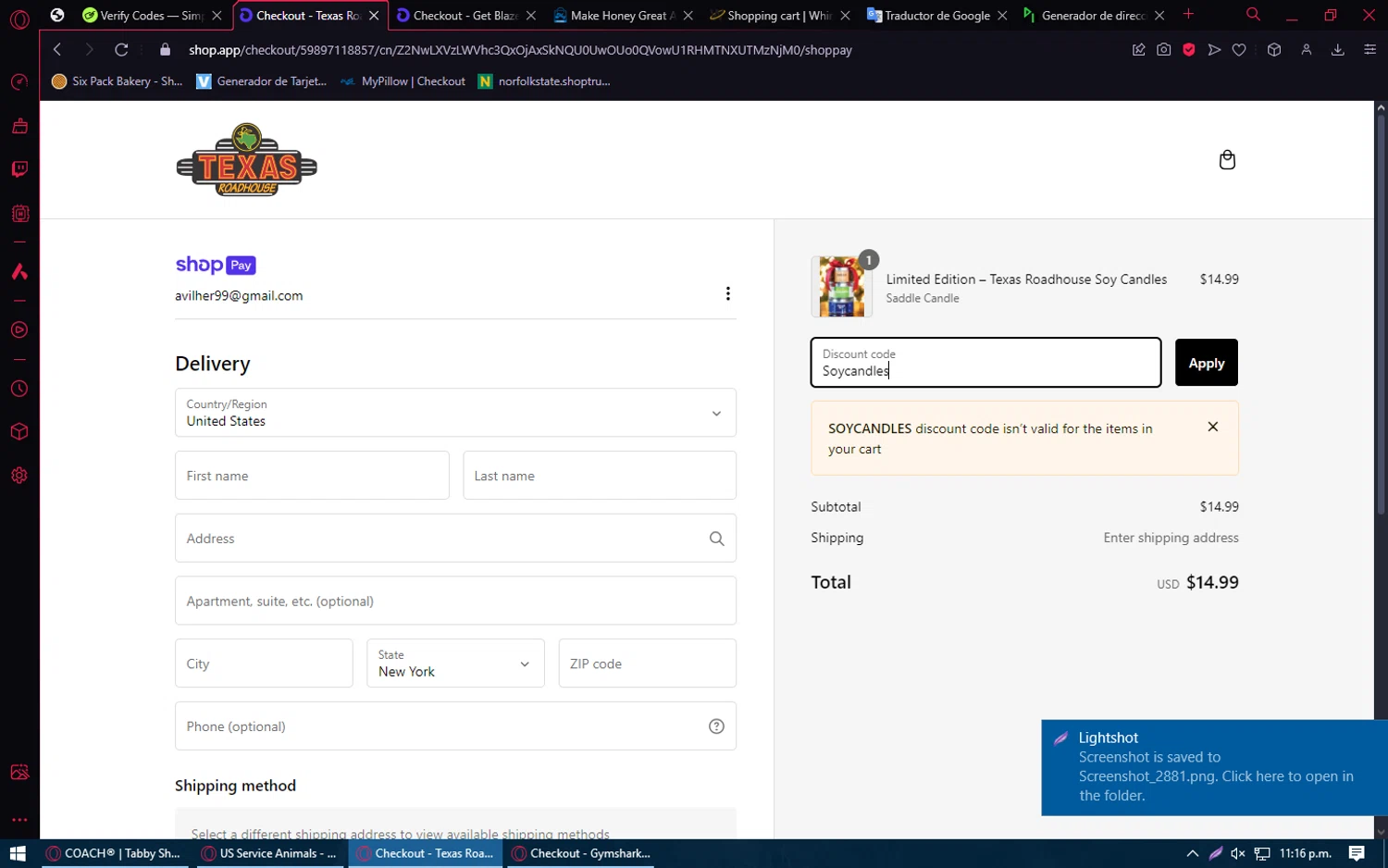Click the First name field
Viewport: 1388px width, 868px height.
coord(312,476)
